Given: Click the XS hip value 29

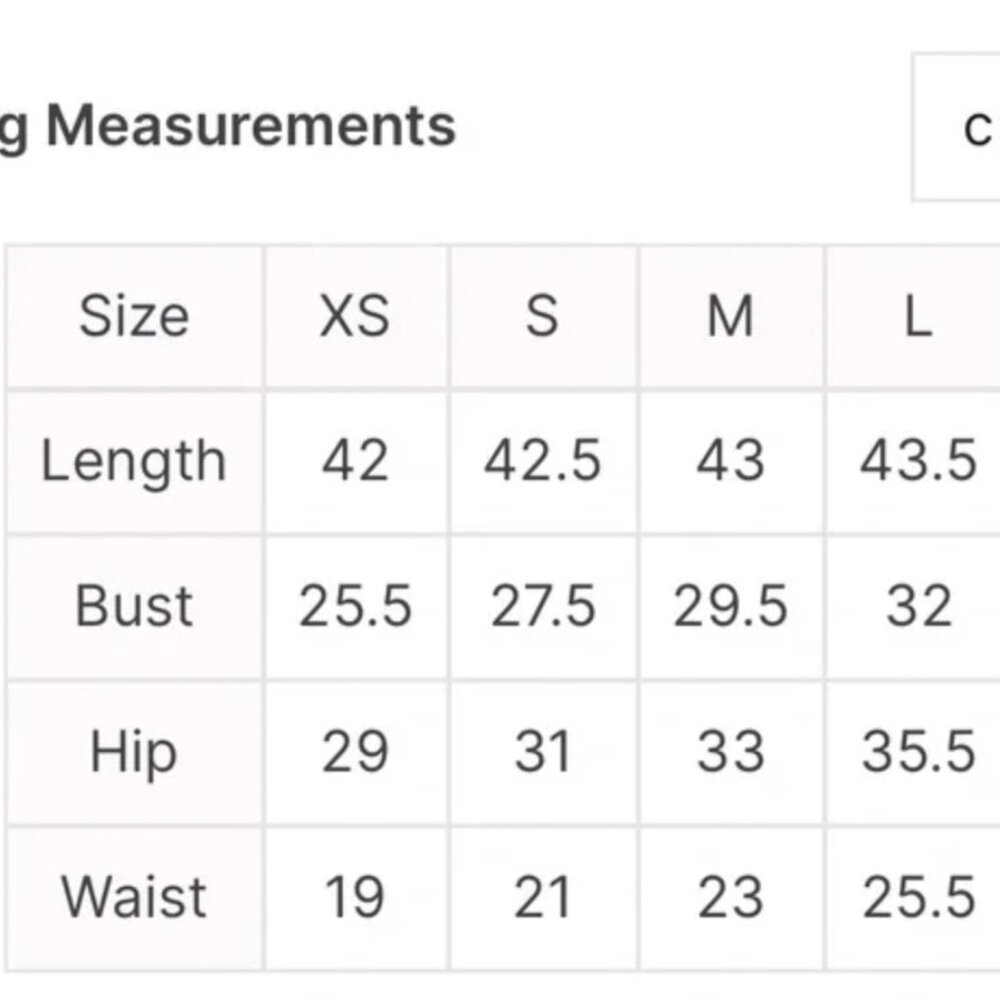Looking at the screenshot, I should click(356, 751).
